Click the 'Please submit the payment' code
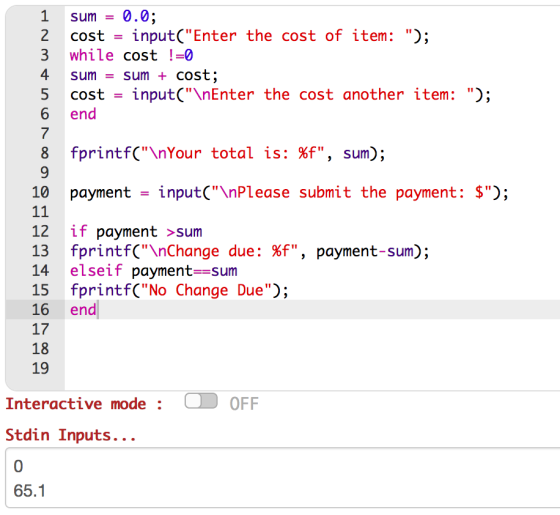The width and height of the screenshot is (560, 515). (x=289, y=192)
